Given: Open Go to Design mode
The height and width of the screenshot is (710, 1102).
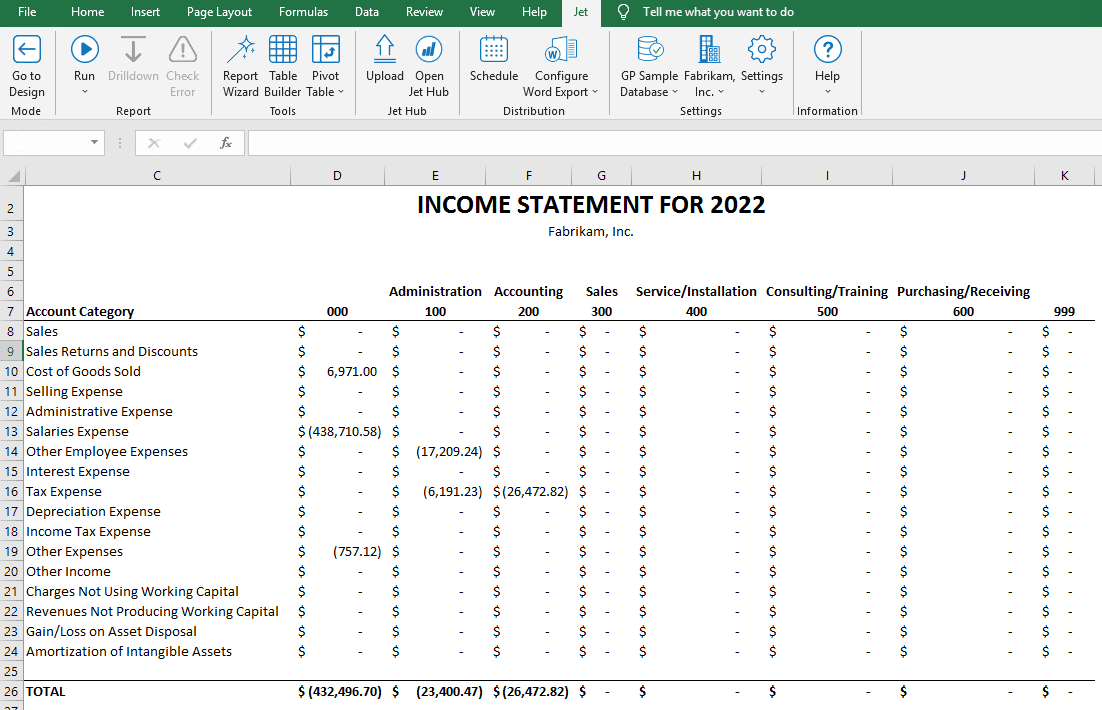Looking at the screenshot, I should 26,60.
